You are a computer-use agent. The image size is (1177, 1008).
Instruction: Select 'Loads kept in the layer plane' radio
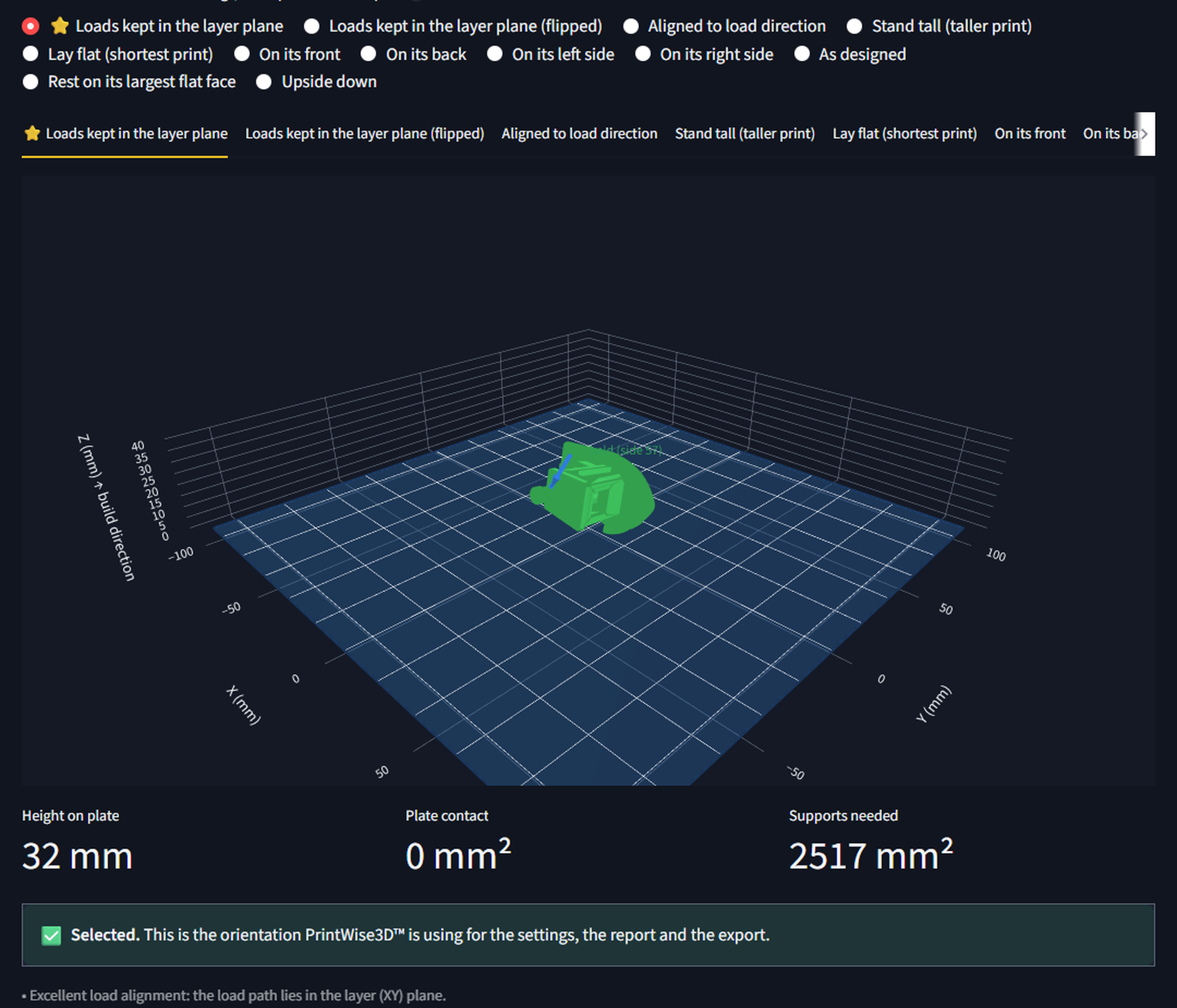click(x=30, y=26)
